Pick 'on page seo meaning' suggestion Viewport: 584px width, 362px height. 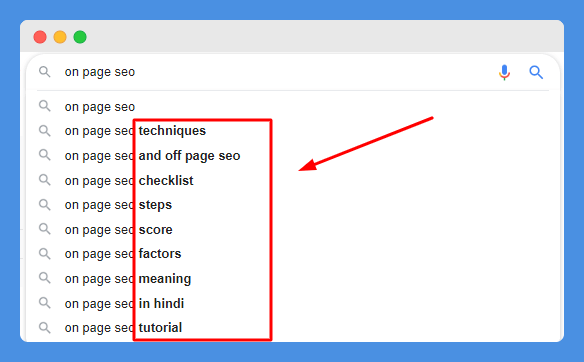pos(128,279)
